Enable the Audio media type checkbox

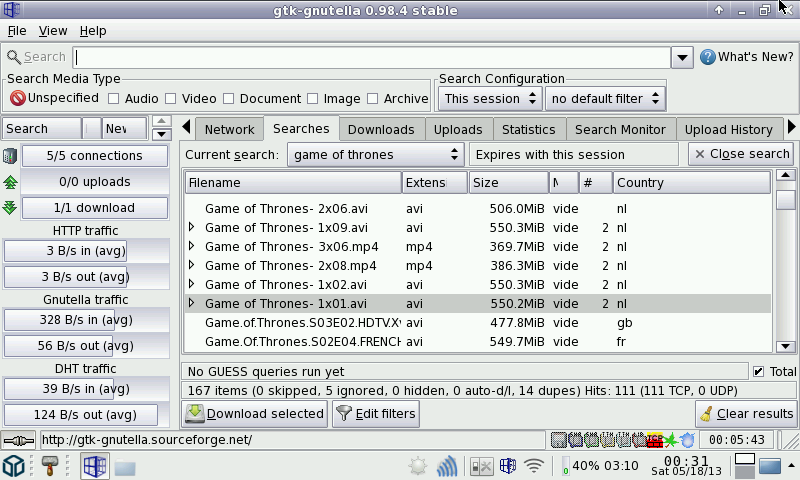pyautogui.click(x=113, y=98)
